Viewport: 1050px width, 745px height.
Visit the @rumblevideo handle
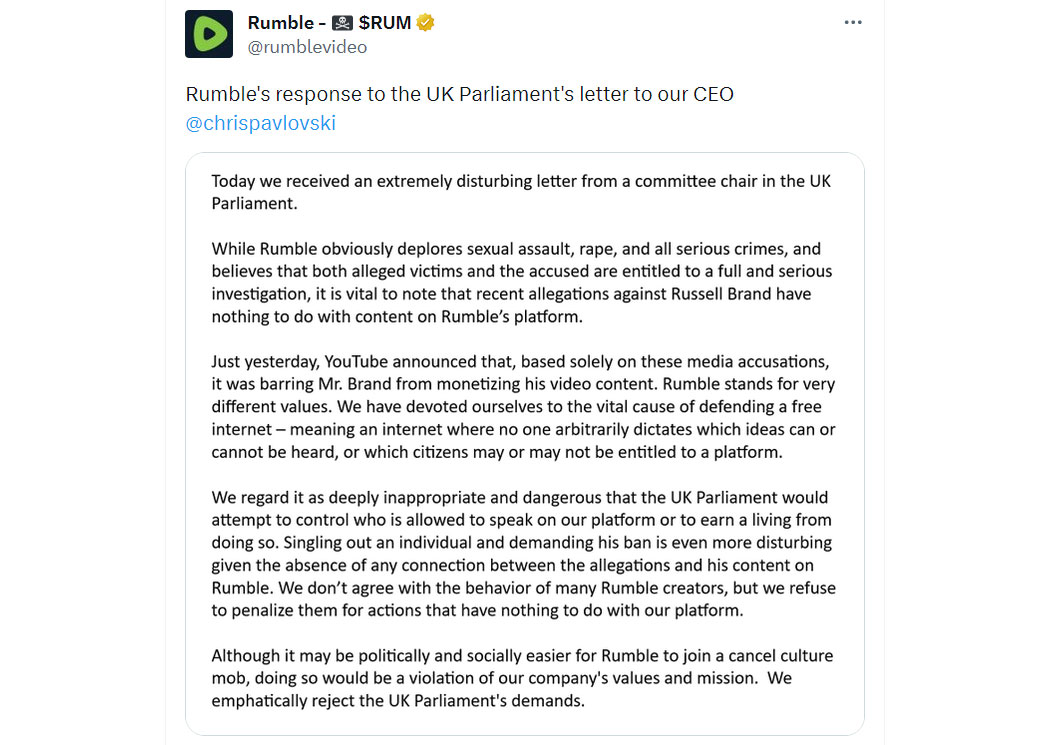pos(307,47)
